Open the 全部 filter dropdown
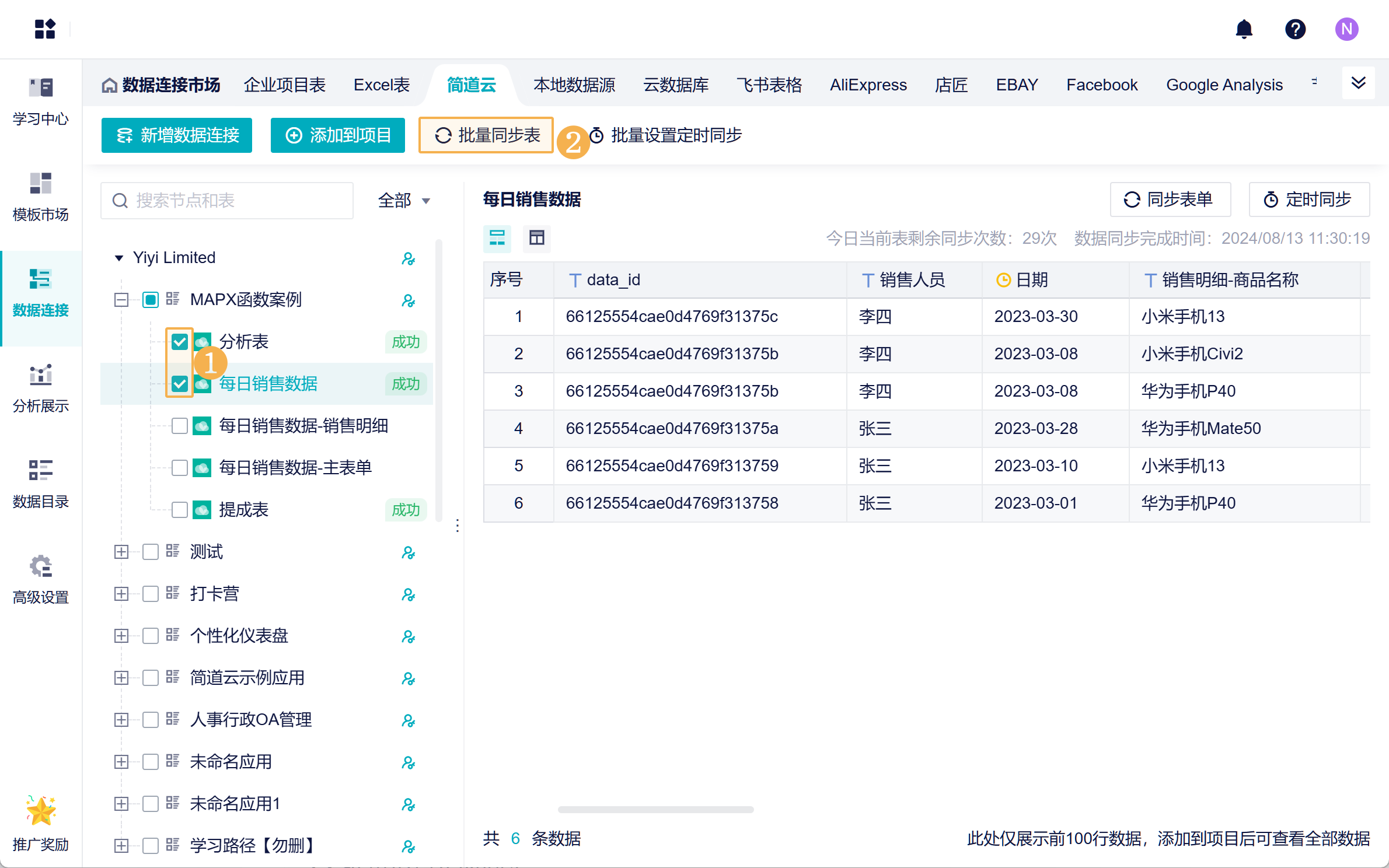1389x868 pixels. [x=404, y=201]
